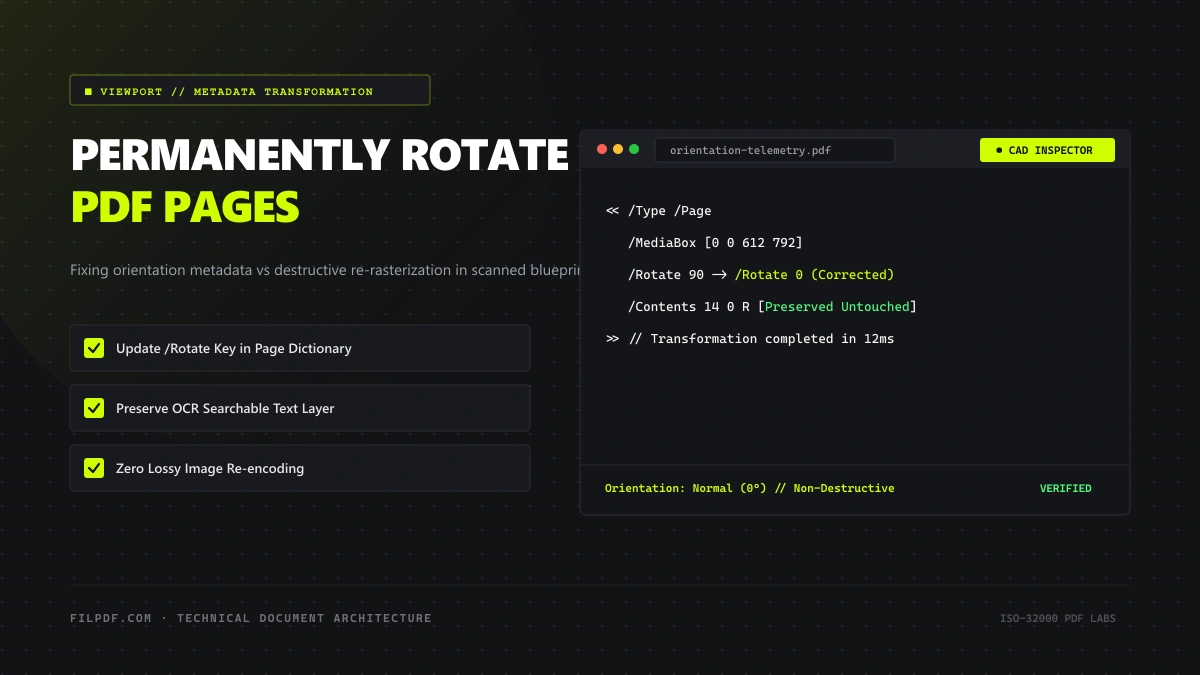Viewport: 1200px width, 675px height.
Task: Toggle the Update /Rotate Key checkbox
Action: (x=94, y=348)
